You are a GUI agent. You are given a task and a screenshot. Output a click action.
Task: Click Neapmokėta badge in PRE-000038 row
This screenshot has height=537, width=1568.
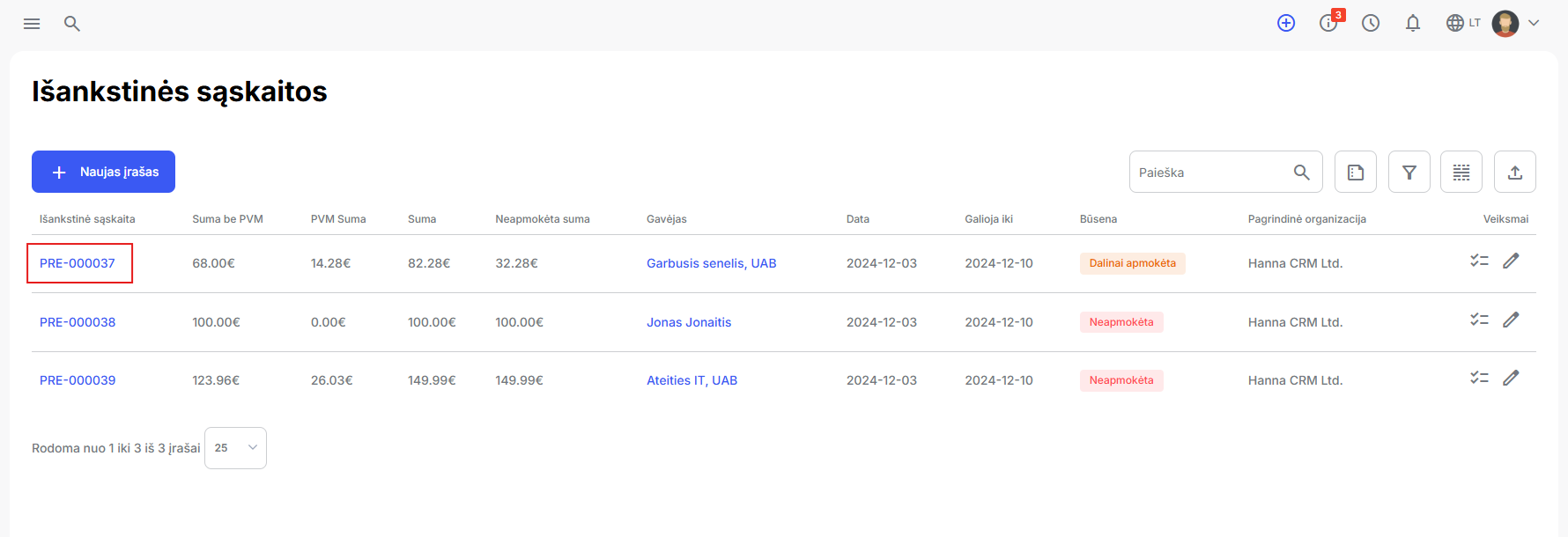(x=1121, y=322)
